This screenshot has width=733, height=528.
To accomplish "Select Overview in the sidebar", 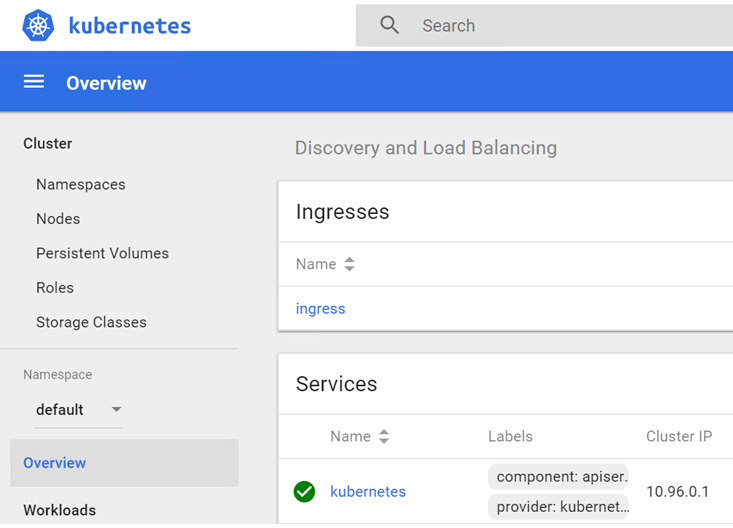I will click(124, 463).
